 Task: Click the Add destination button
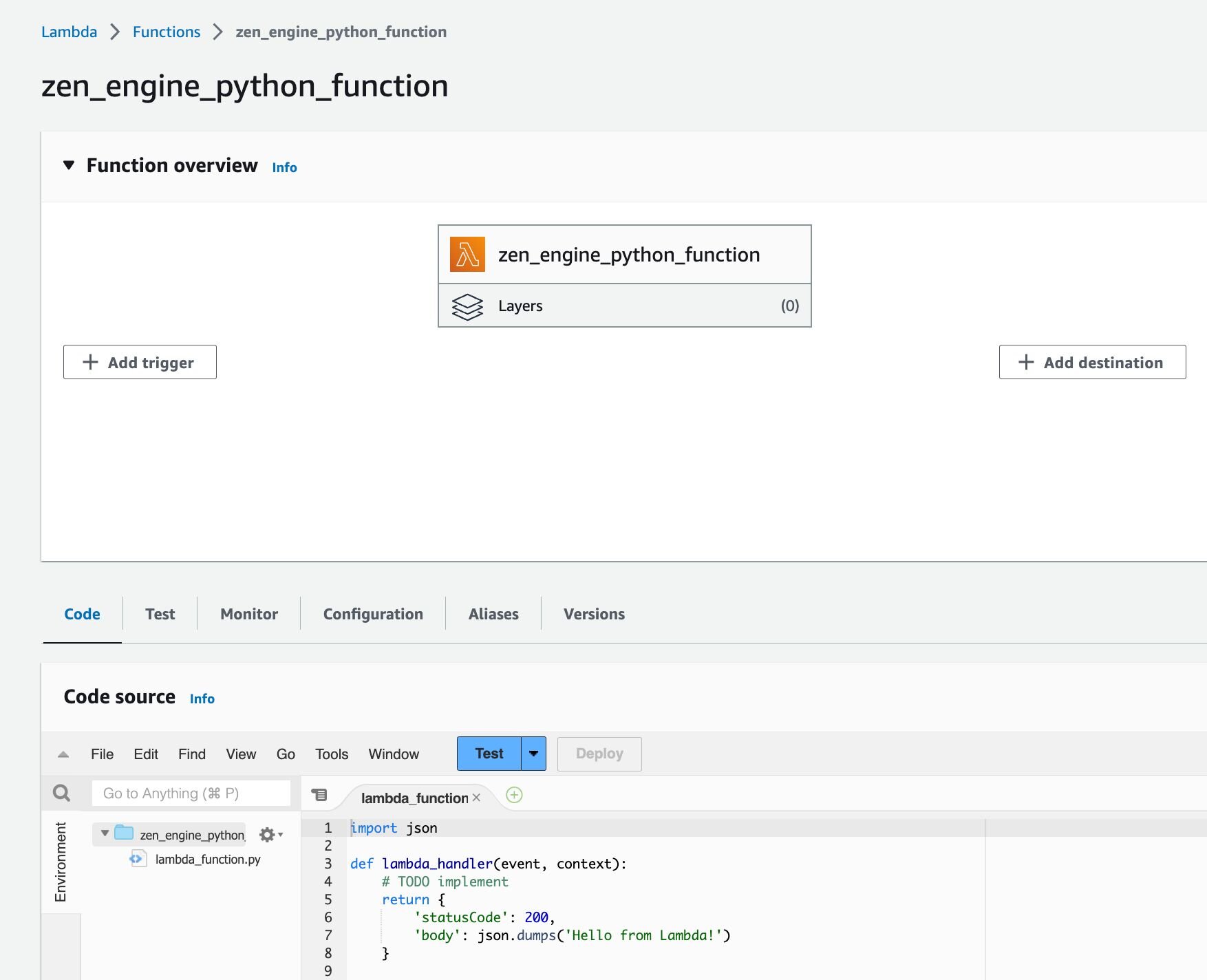1092,362
